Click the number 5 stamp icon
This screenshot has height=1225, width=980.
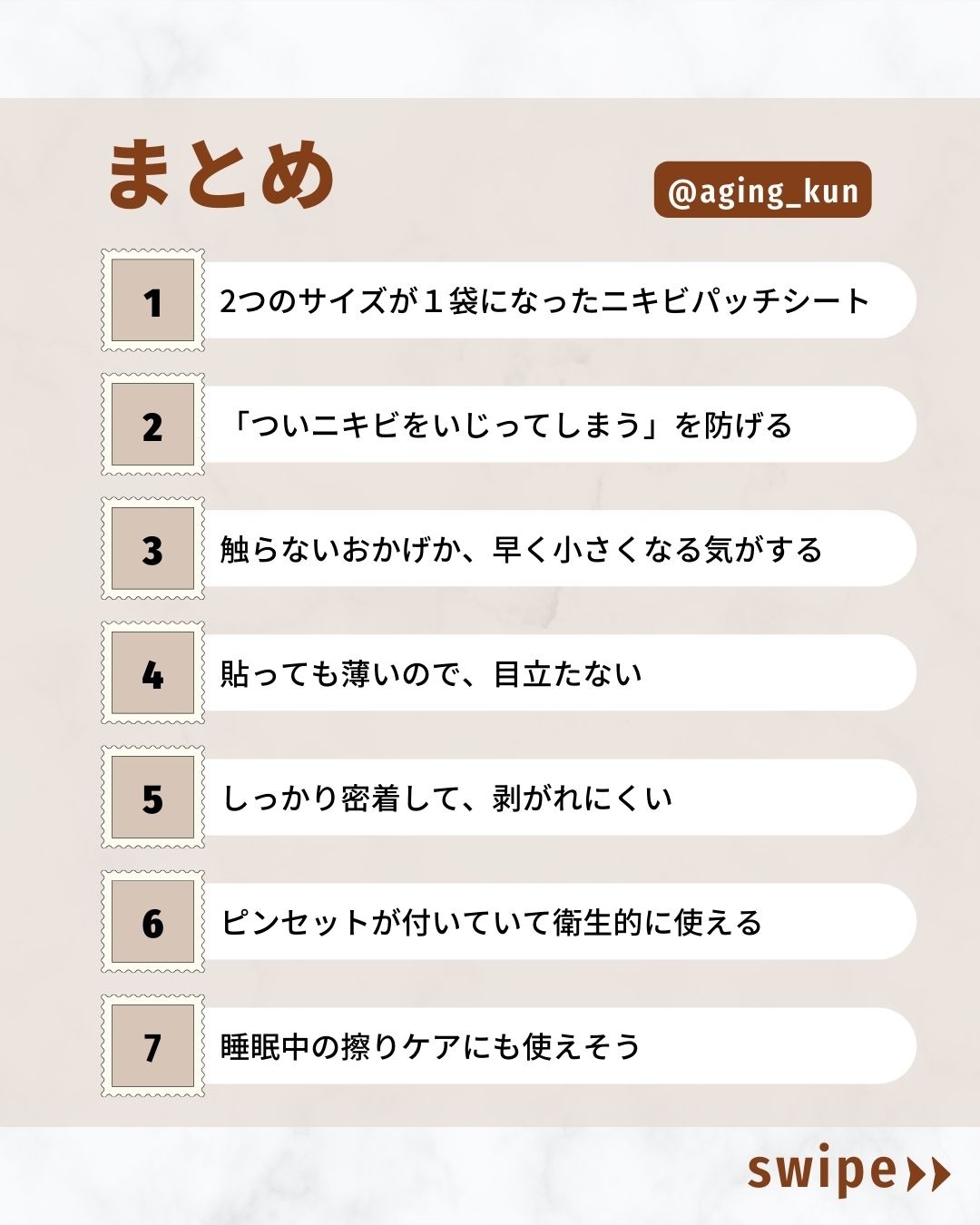[x=152, y=798]
